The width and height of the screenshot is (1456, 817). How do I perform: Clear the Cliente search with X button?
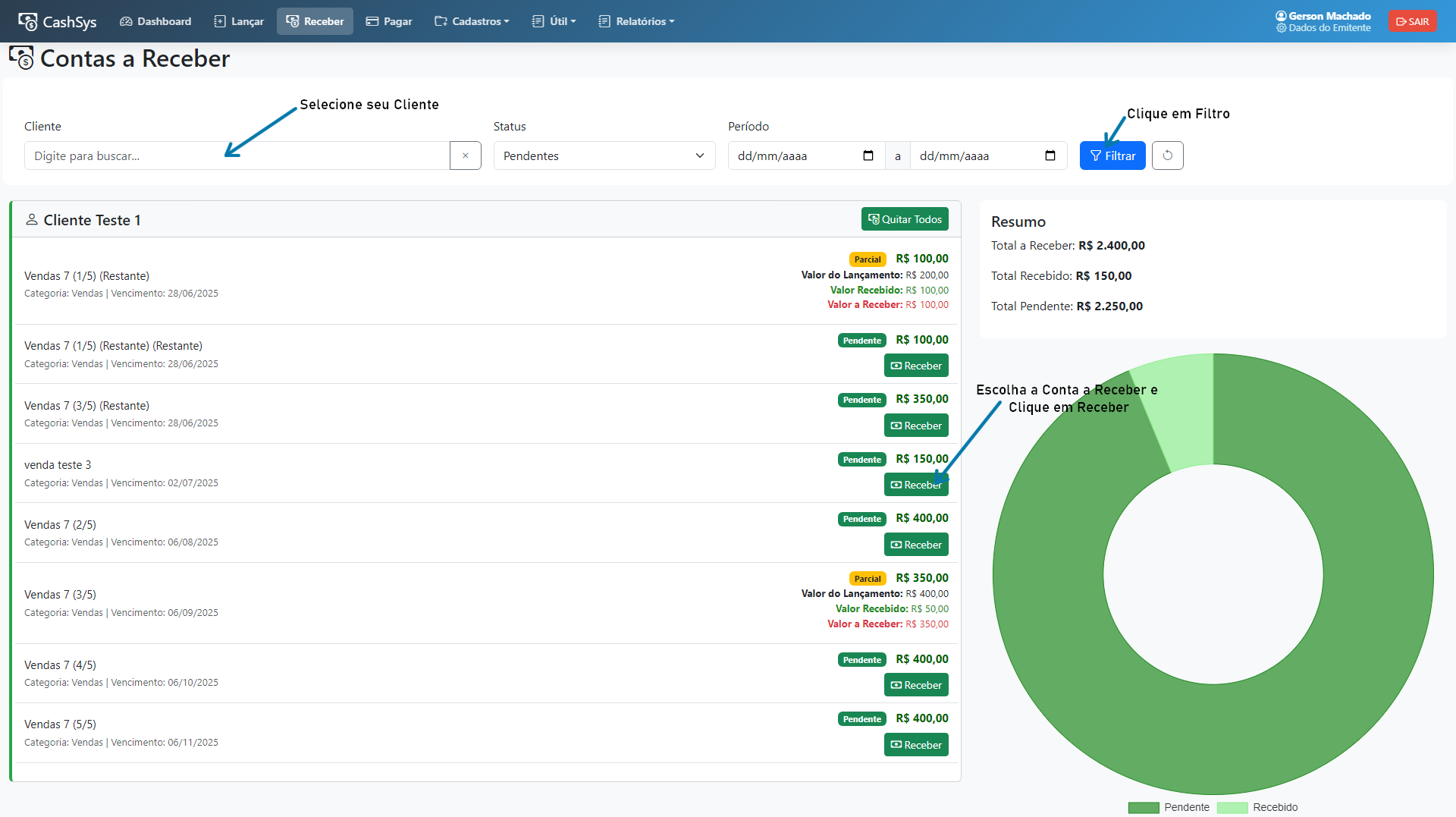click(465, 156)
